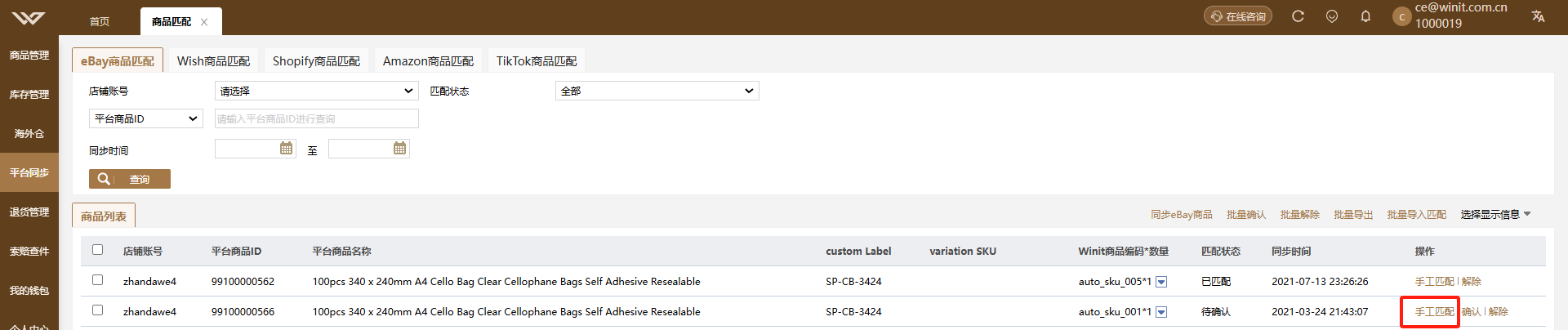Click the 平台商品名称 column header
1568x330 pixels.
(x=341, y=252)
